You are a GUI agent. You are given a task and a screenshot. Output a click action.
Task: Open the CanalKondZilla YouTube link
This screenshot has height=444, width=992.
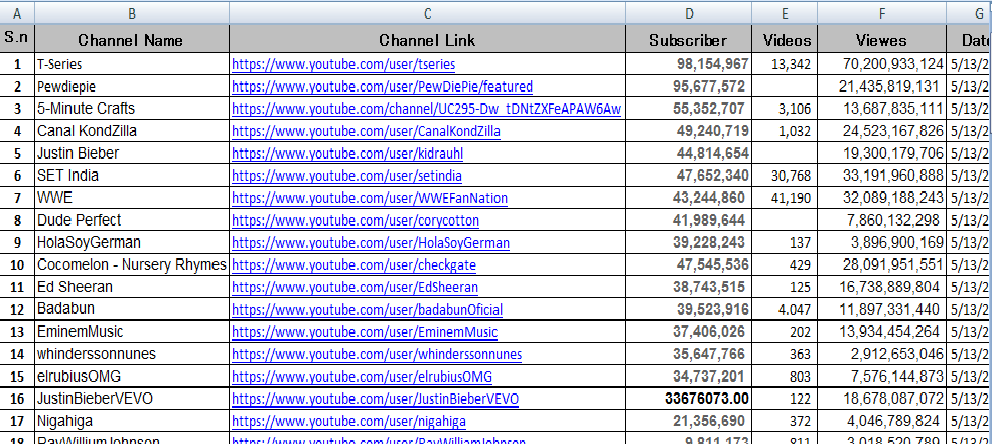point(366,131)
